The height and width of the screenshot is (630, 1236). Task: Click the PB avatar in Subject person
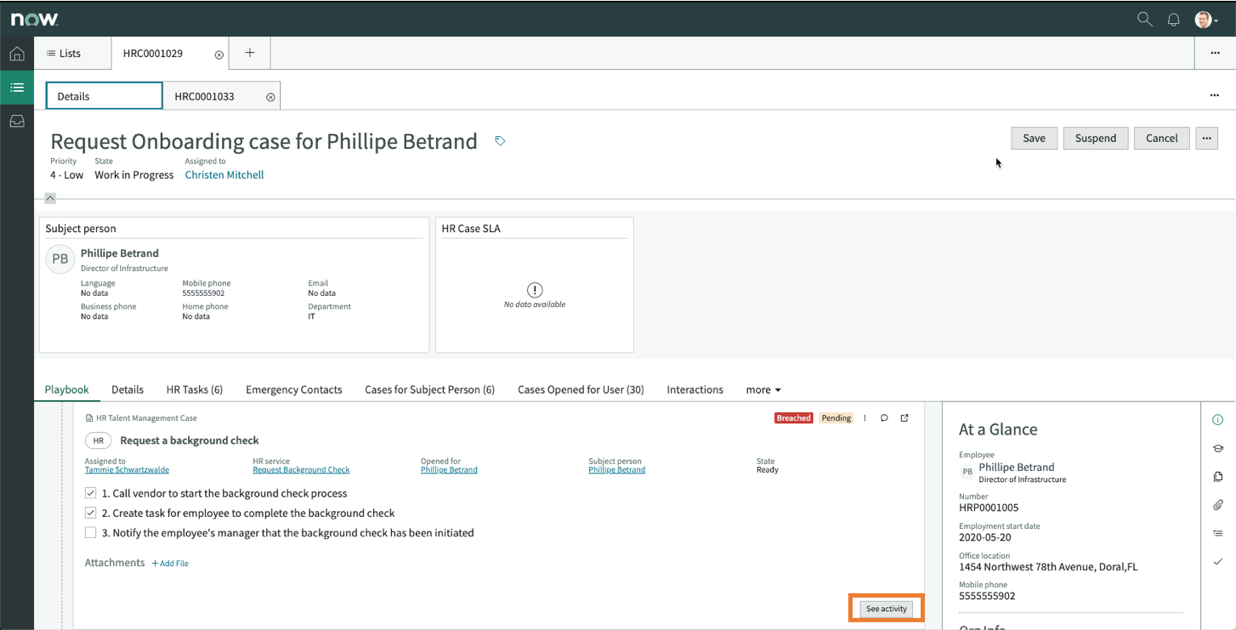pyautogui.click(x=60, y=259)
